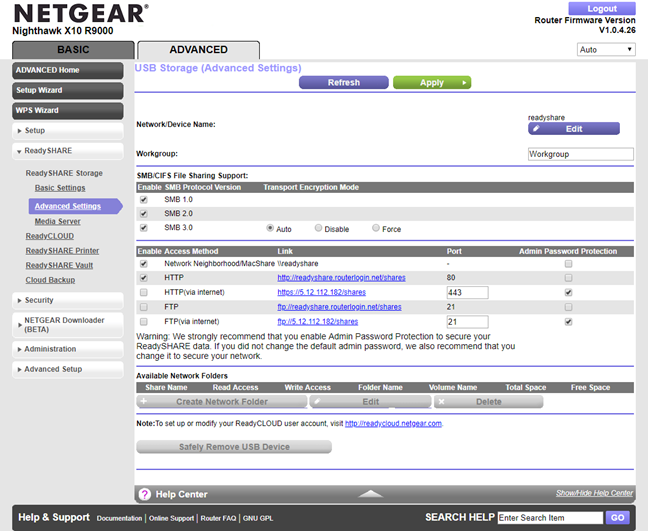The height and width of the screenshot is (531, 648).
Task: Toggle the Network Neighborhood/MacShare enable checkbox
Action: (143, 264)
